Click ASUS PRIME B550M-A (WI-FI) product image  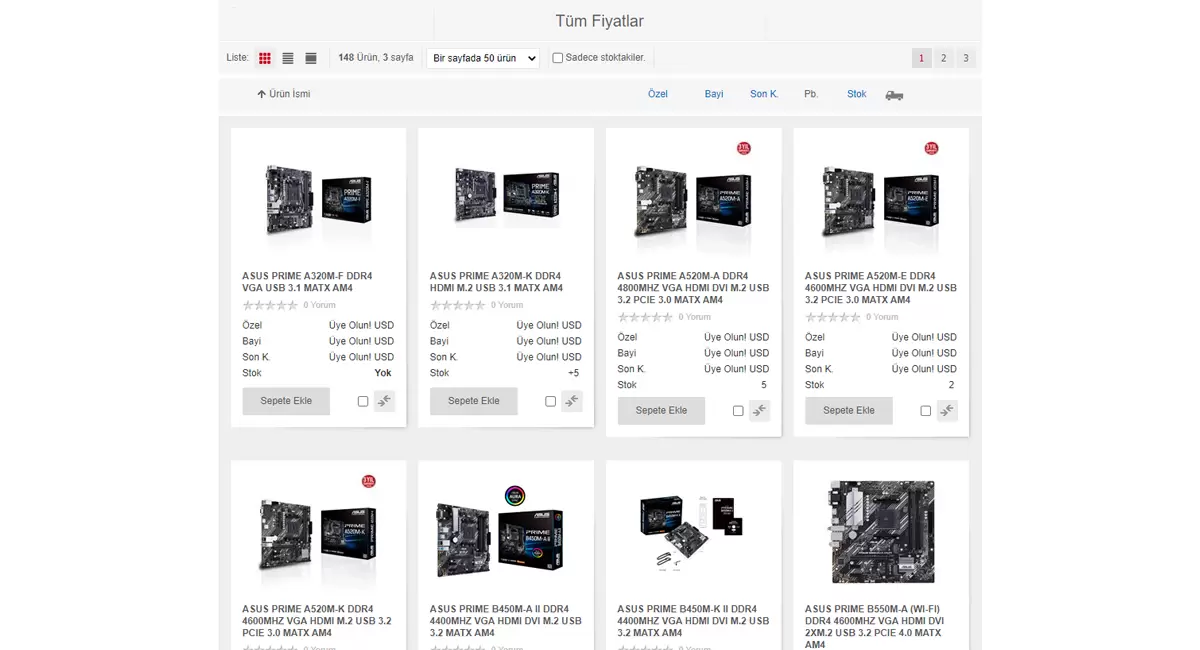coord(883,532)
